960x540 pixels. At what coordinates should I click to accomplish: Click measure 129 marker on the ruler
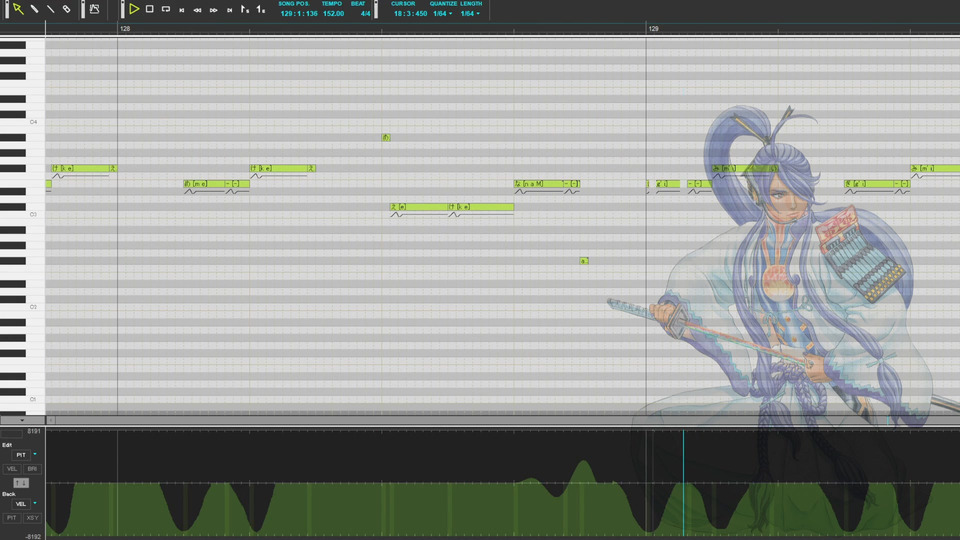tap(653, 29)
